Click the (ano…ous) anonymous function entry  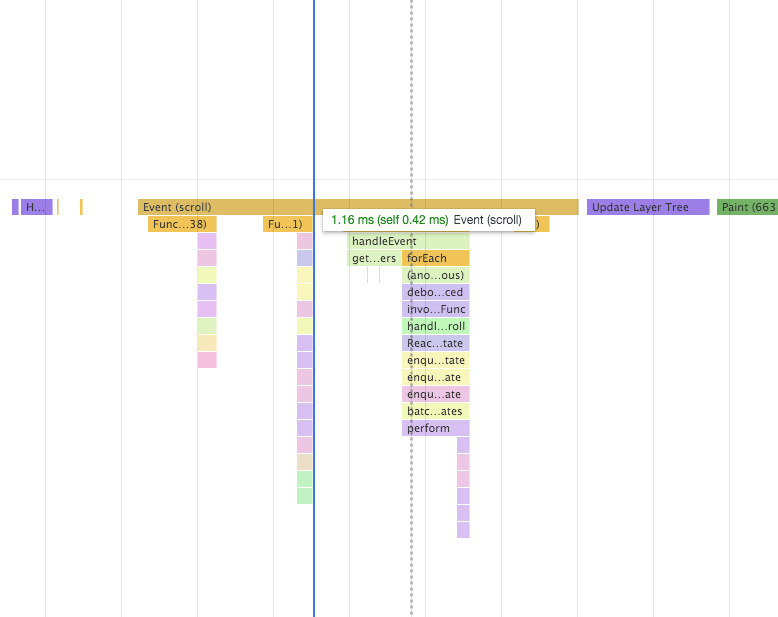(x=436, y=275)
